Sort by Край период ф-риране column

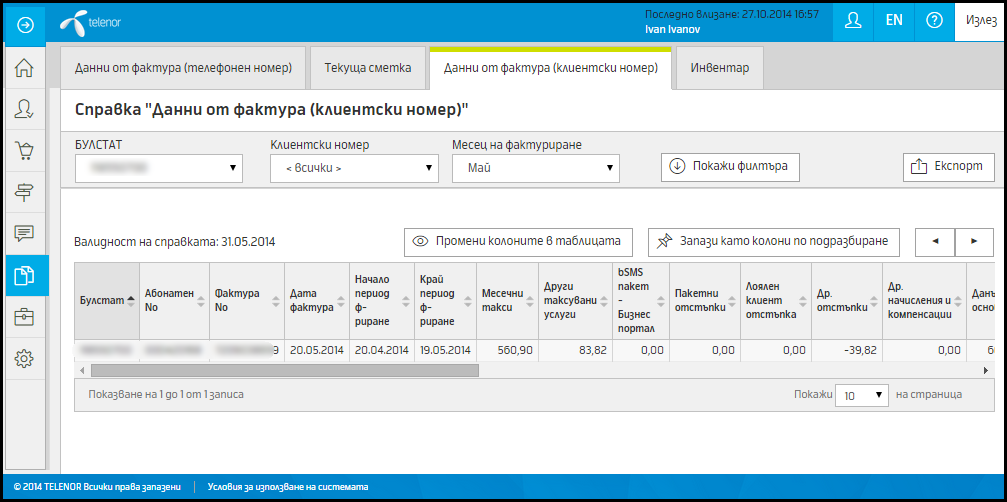(445, 300)
